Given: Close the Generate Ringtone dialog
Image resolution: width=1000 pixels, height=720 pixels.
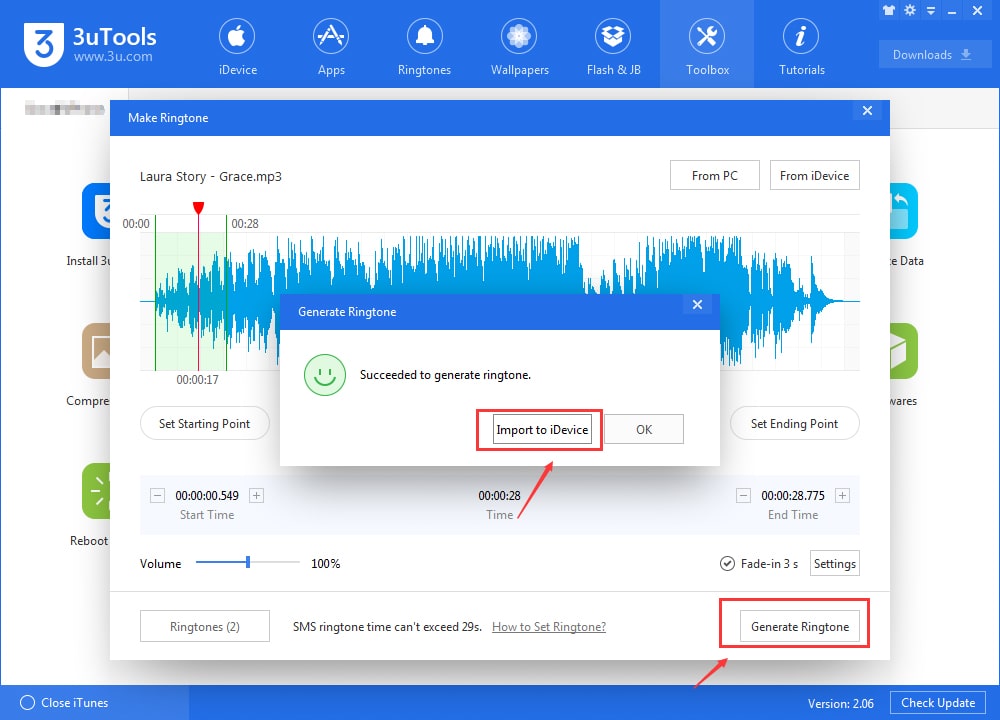Looking at the screenshot, I should 697,305.
